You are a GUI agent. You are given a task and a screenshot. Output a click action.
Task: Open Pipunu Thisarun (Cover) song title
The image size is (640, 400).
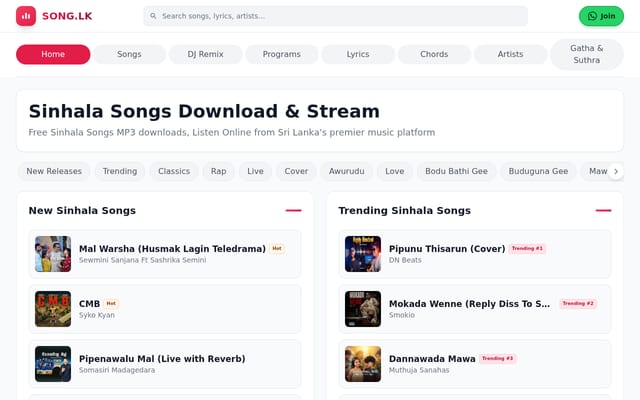coord(447,249)
